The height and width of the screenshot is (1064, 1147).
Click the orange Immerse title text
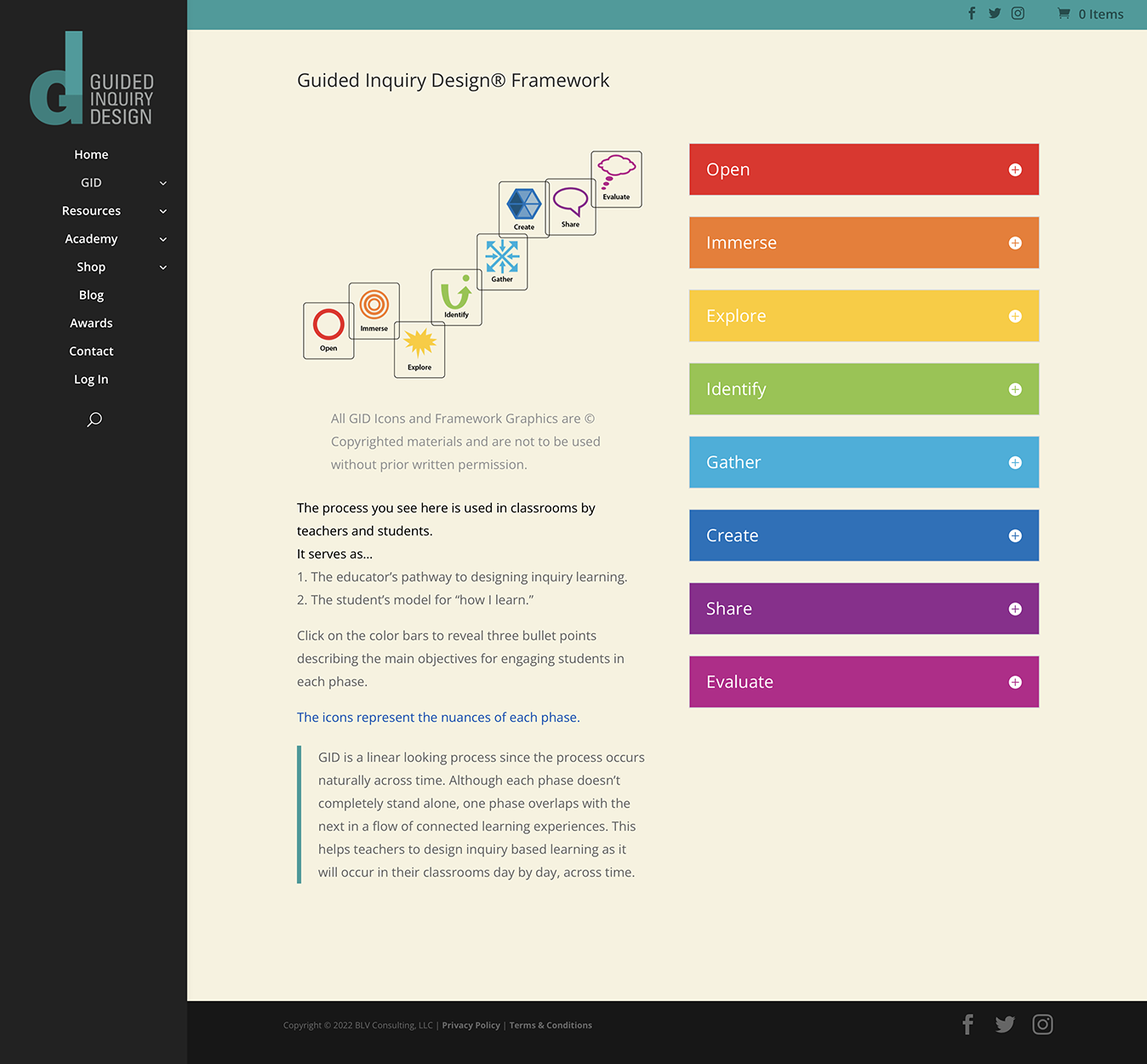tap(741, 243)
